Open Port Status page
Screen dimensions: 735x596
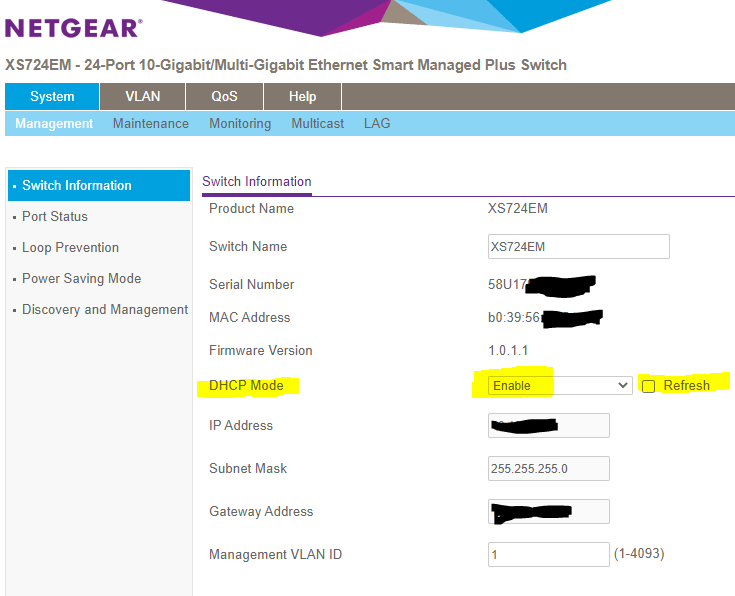[x=55, y=217]
